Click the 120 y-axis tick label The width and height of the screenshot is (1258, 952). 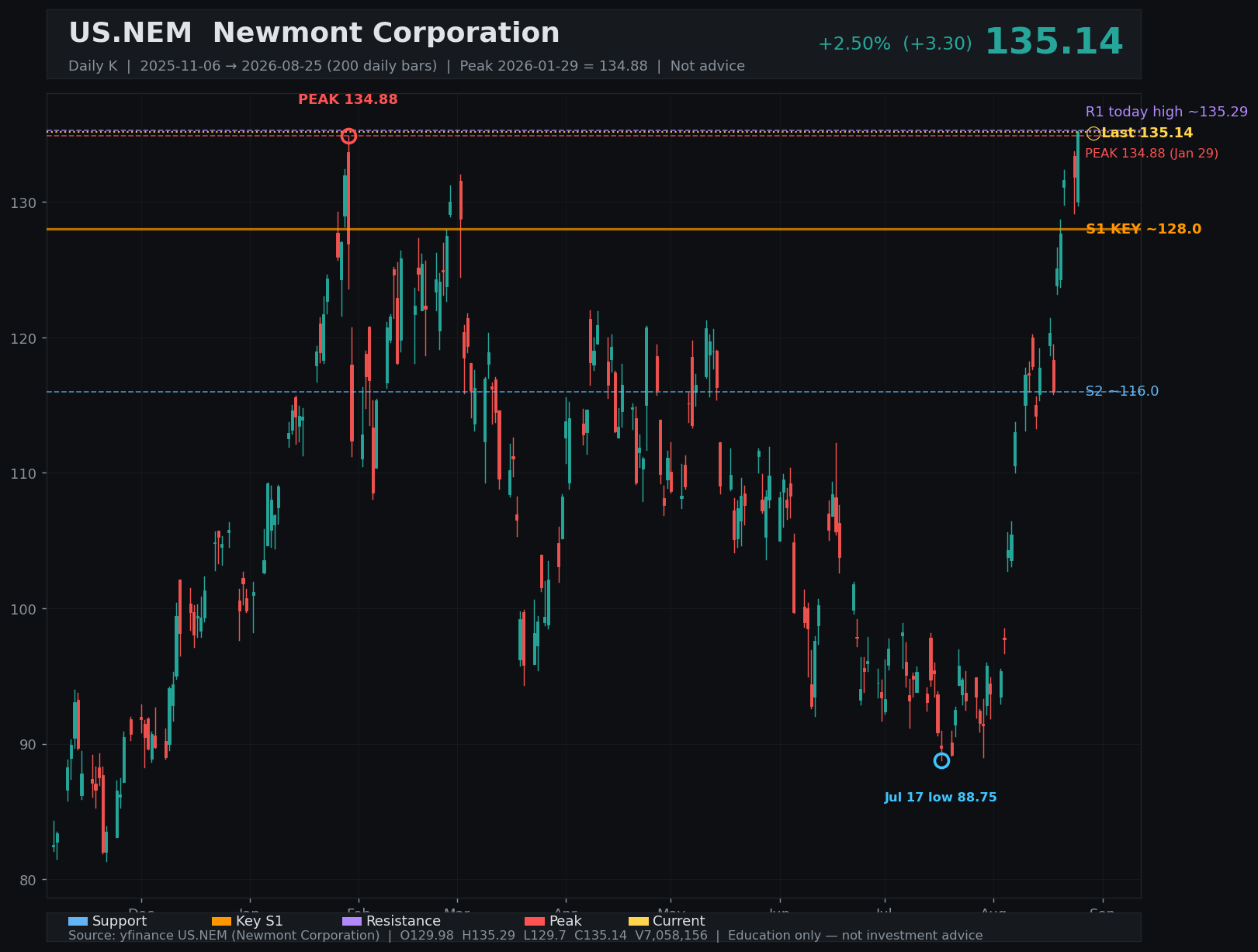(23, 338)
